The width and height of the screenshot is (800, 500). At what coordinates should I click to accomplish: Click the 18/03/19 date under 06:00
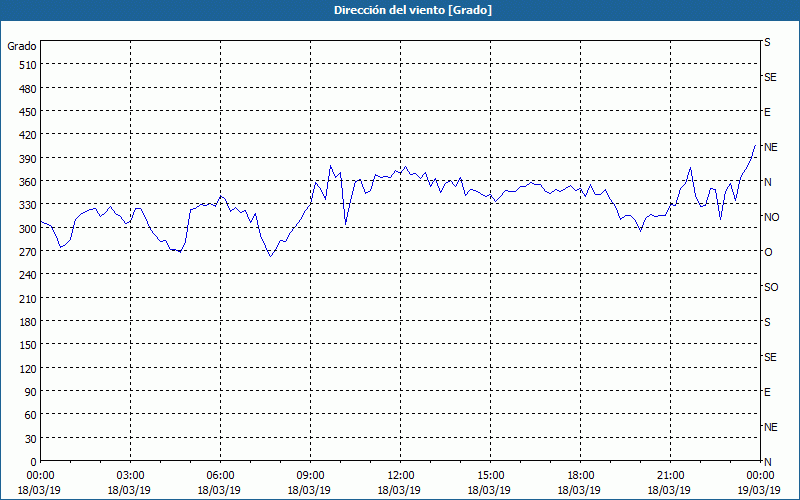pyautogui.click(x=219, y=490)
